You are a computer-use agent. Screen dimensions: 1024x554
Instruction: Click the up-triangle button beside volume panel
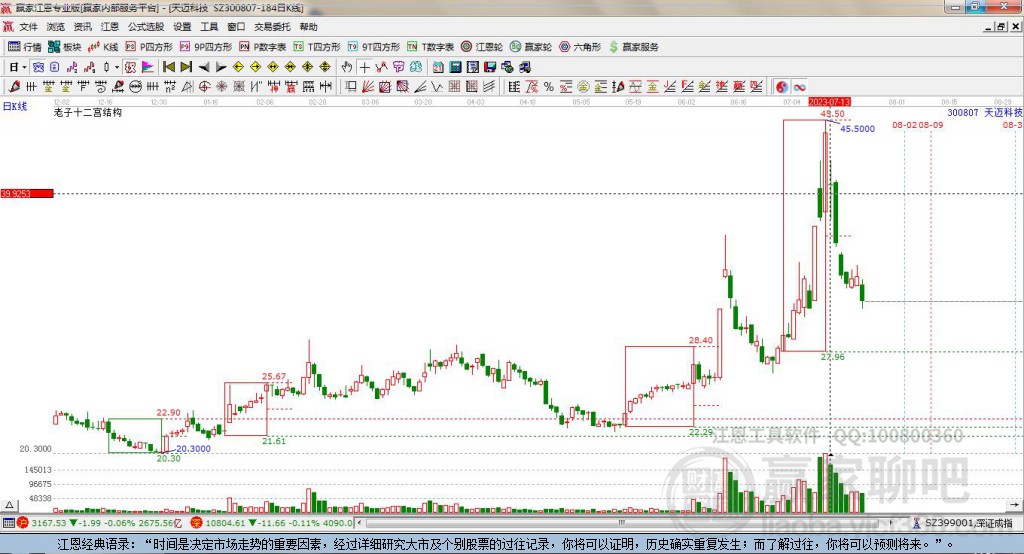(9, 506)
